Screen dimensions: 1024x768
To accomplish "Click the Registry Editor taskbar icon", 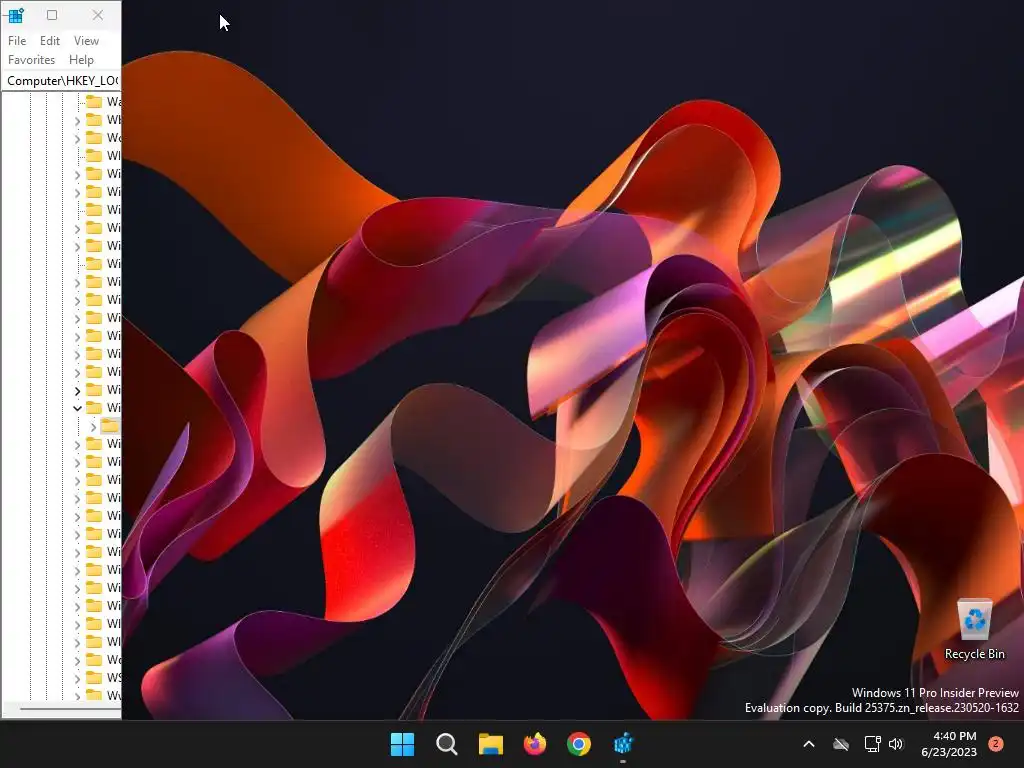I will pyautogui.click(x=623, y=744).
